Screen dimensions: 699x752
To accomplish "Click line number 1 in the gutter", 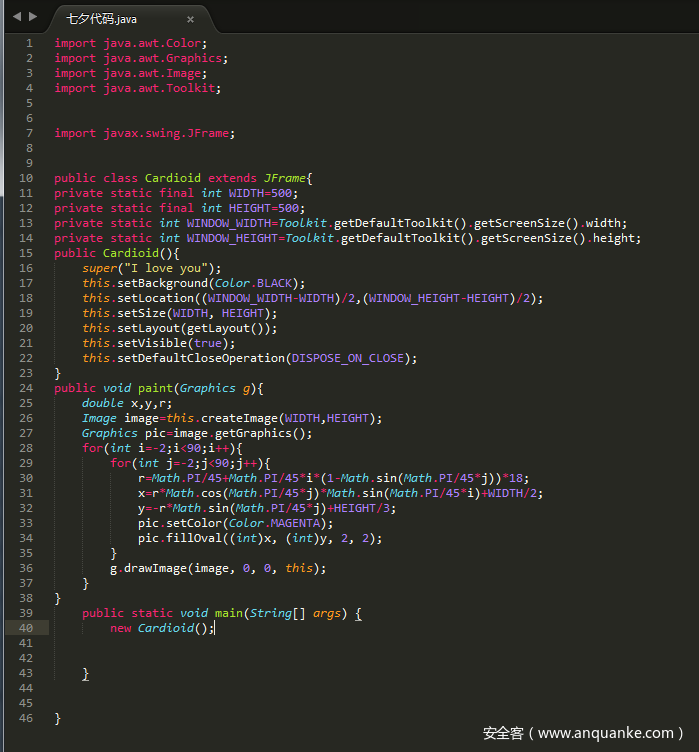I will pos(29,43).
